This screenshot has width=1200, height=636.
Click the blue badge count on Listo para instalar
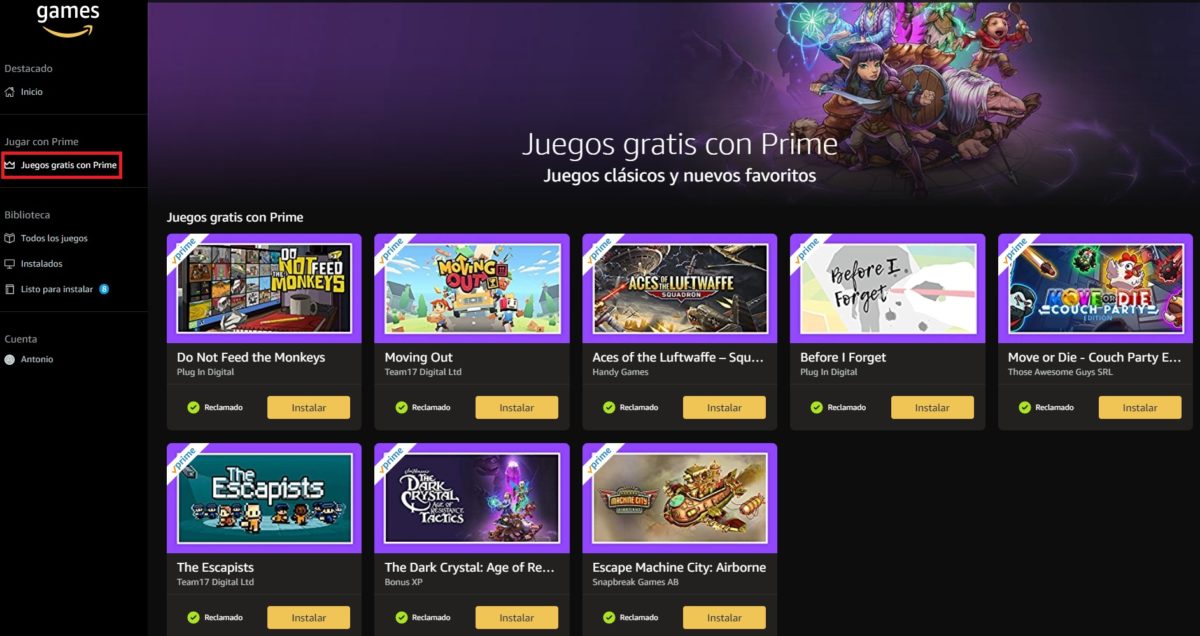point(104,290)
